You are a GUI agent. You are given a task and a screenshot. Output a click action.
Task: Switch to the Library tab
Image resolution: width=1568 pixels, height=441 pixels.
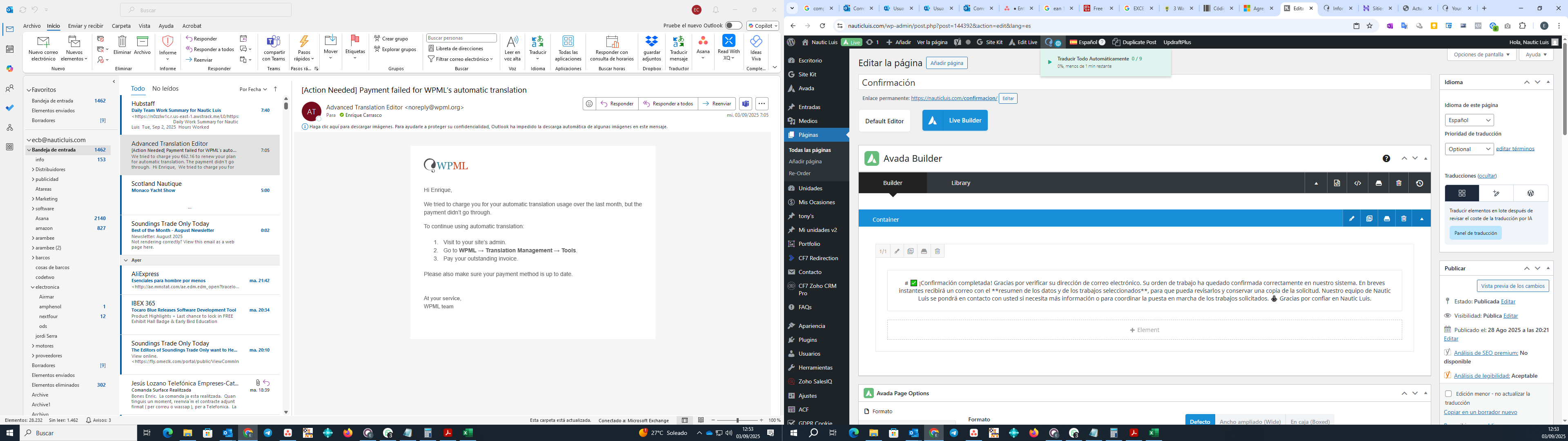pyautogui.click(x=960, y=183)
